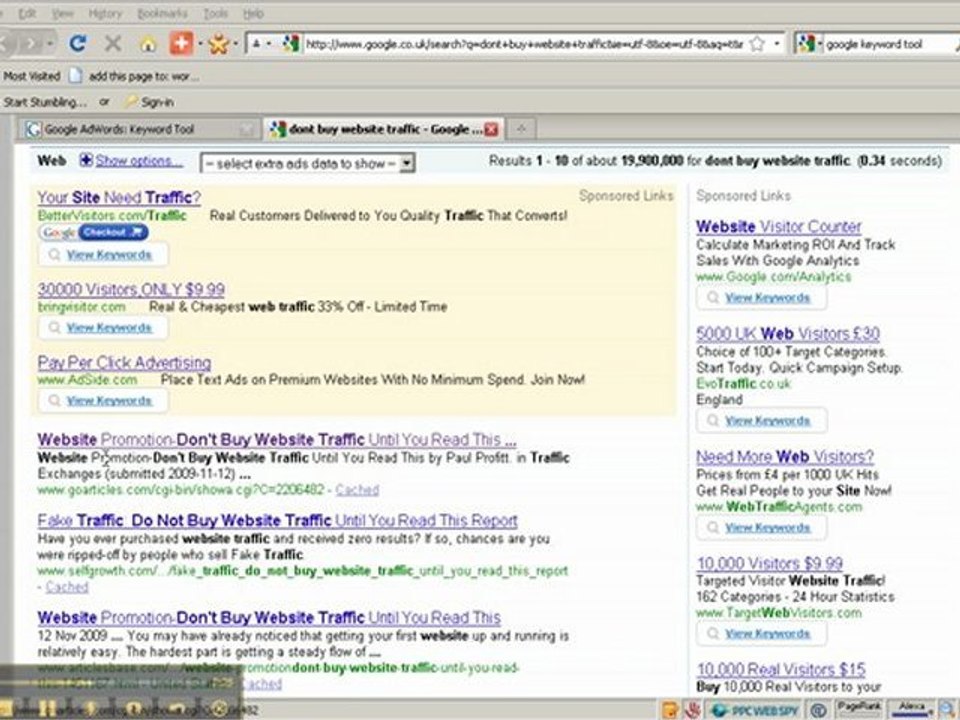Click the PageRank status bar indicator
Image resolution: width=960 pixels, height=720 pixels.
tap(859, 709)
